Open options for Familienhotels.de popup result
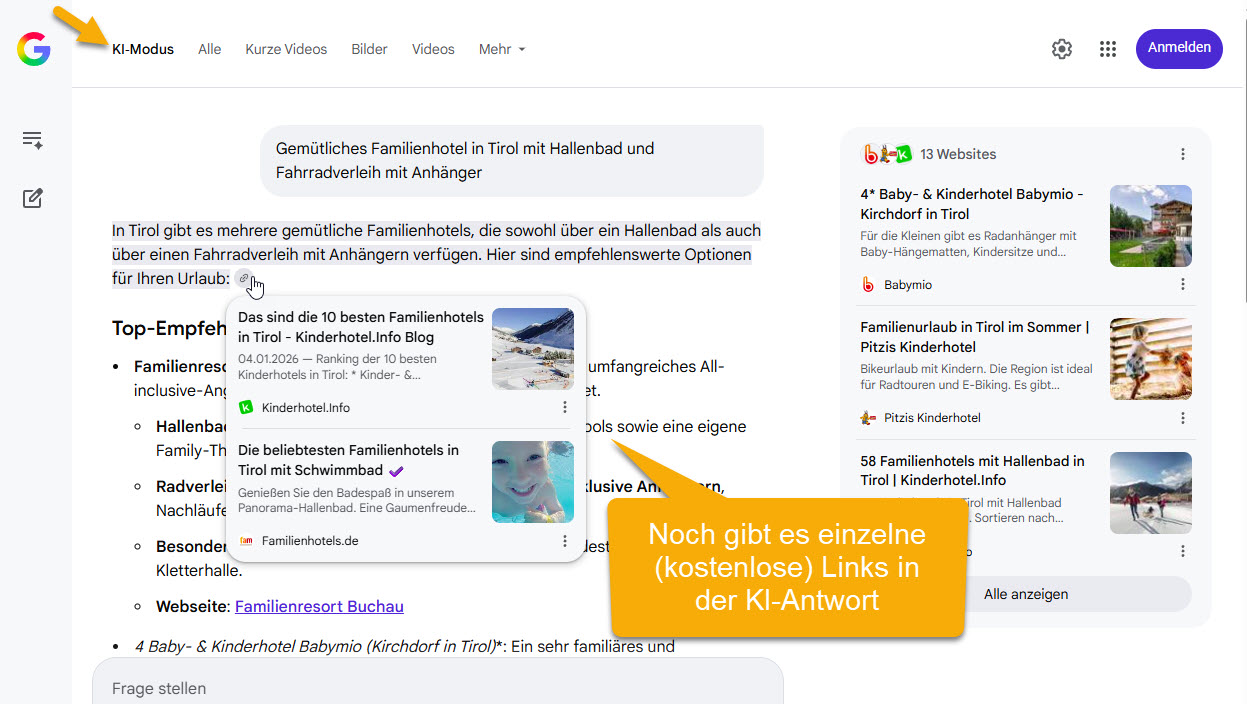Viewport: 1247px width, 704px height. click(x=565, y=541)
